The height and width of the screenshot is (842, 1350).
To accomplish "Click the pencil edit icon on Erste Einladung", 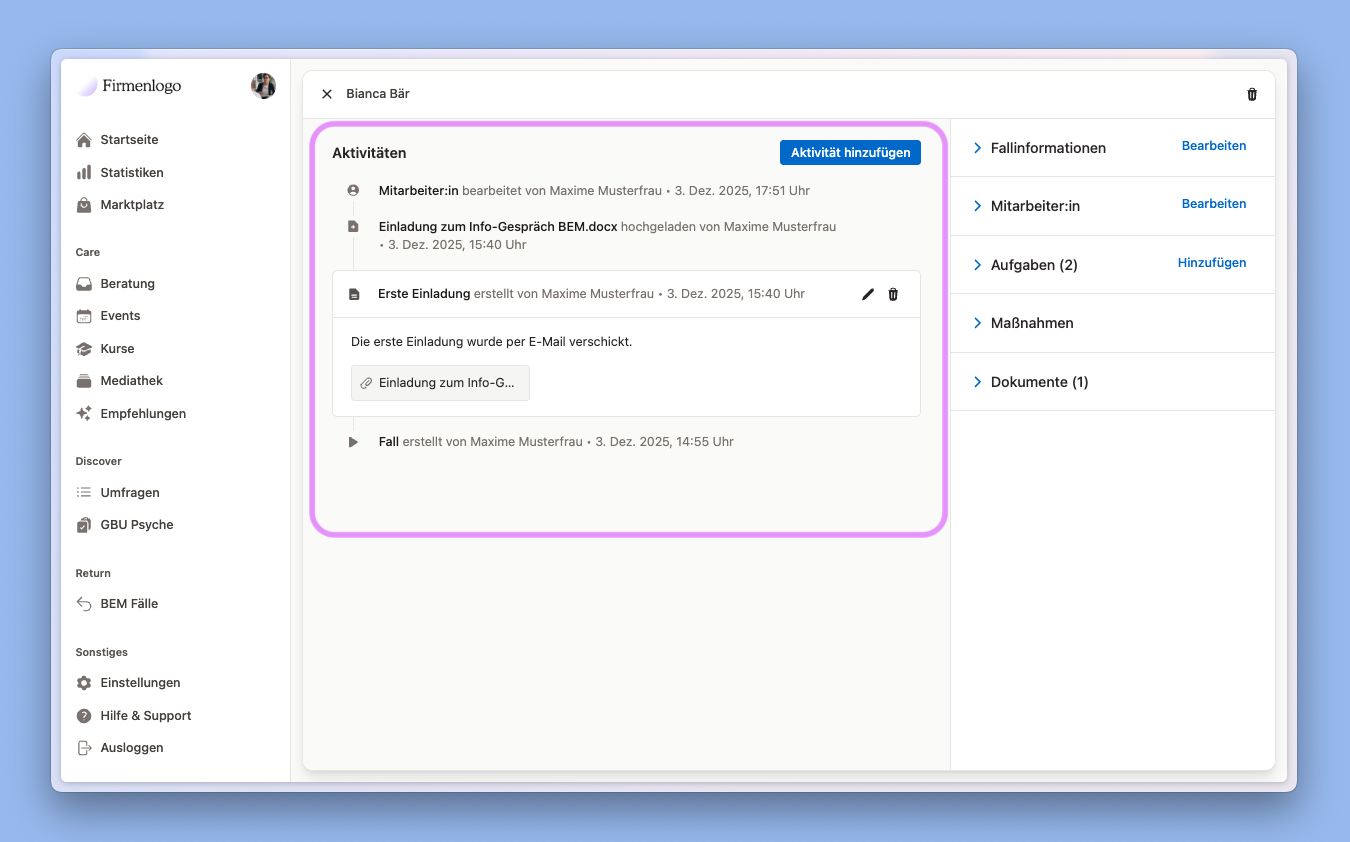I will (x=867, y=294).
